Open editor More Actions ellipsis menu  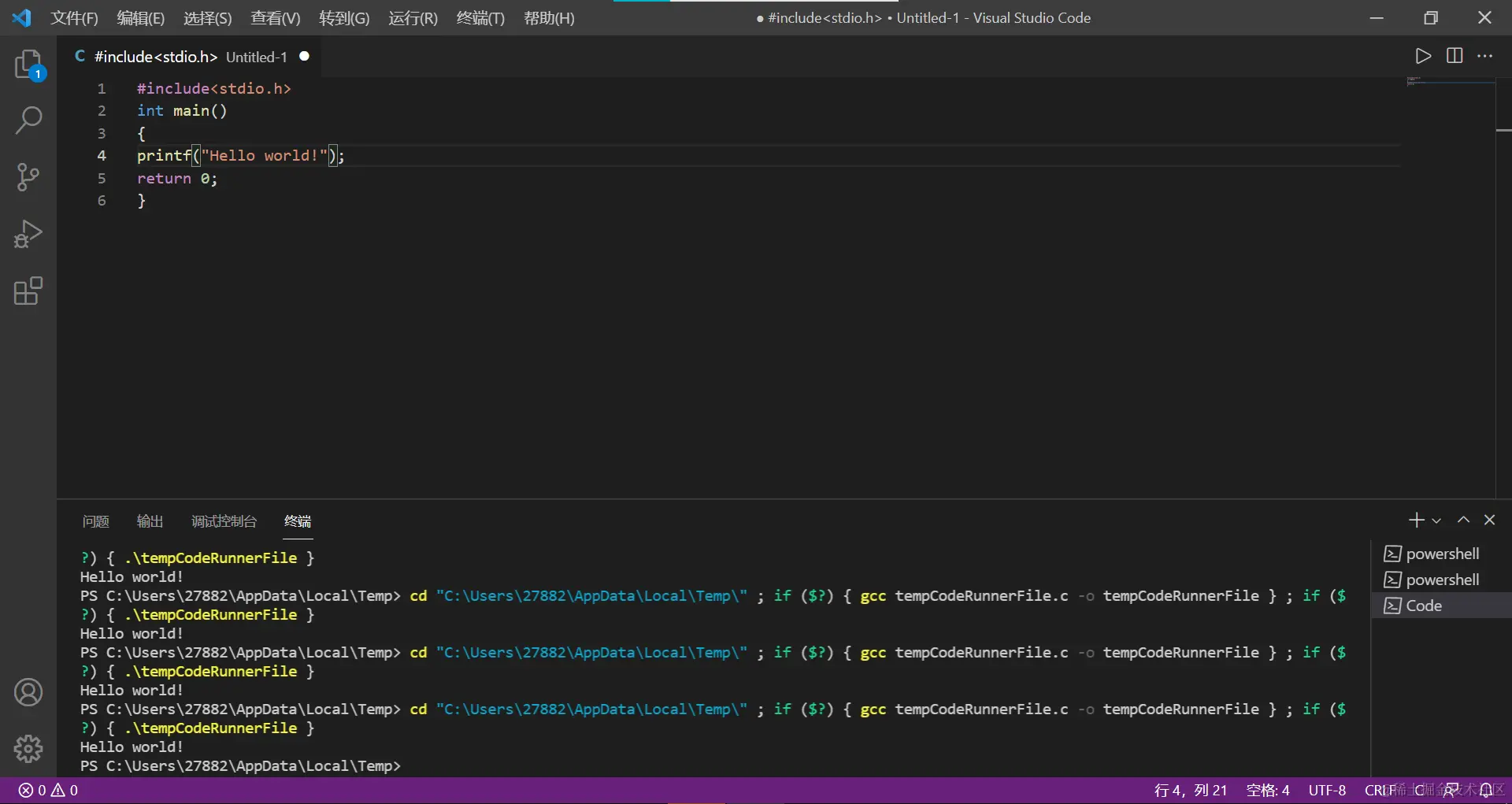(x=1484, y=56)
